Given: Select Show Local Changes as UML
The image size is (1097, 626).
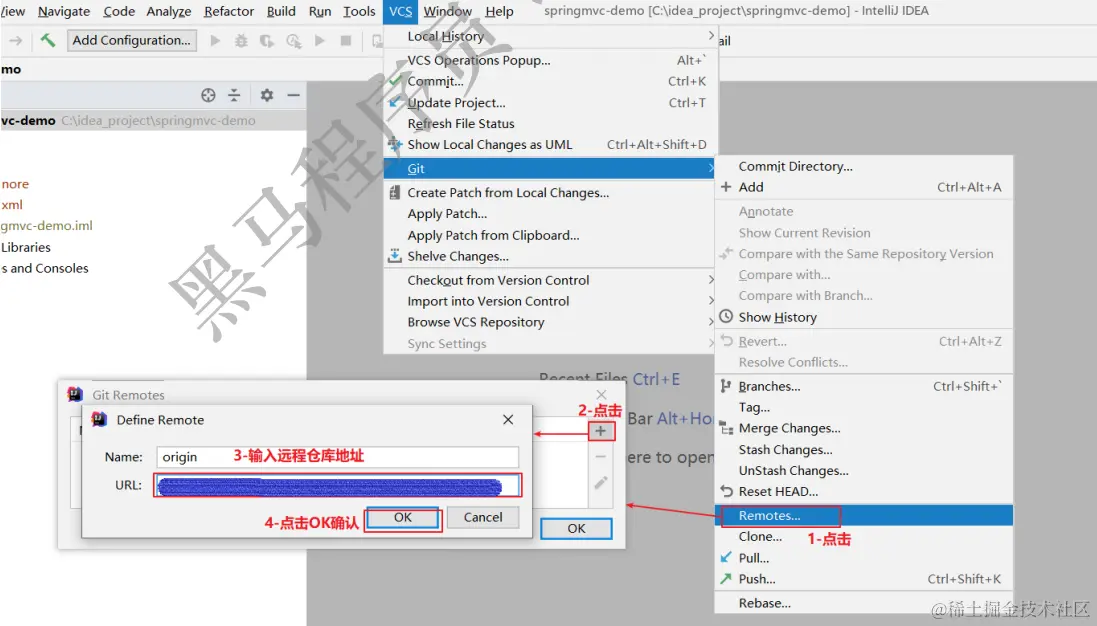Looking at the screenshot, I should 550,145.
